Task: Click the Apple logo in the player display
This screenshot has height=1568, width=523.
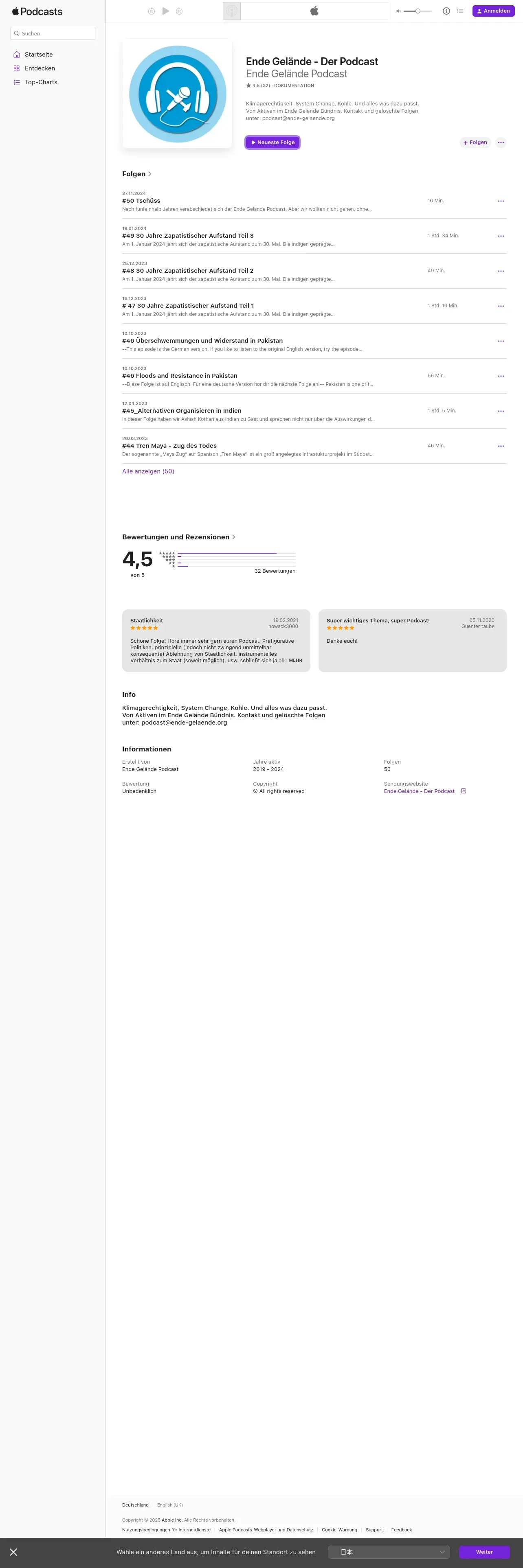Action: click(314, 11)
